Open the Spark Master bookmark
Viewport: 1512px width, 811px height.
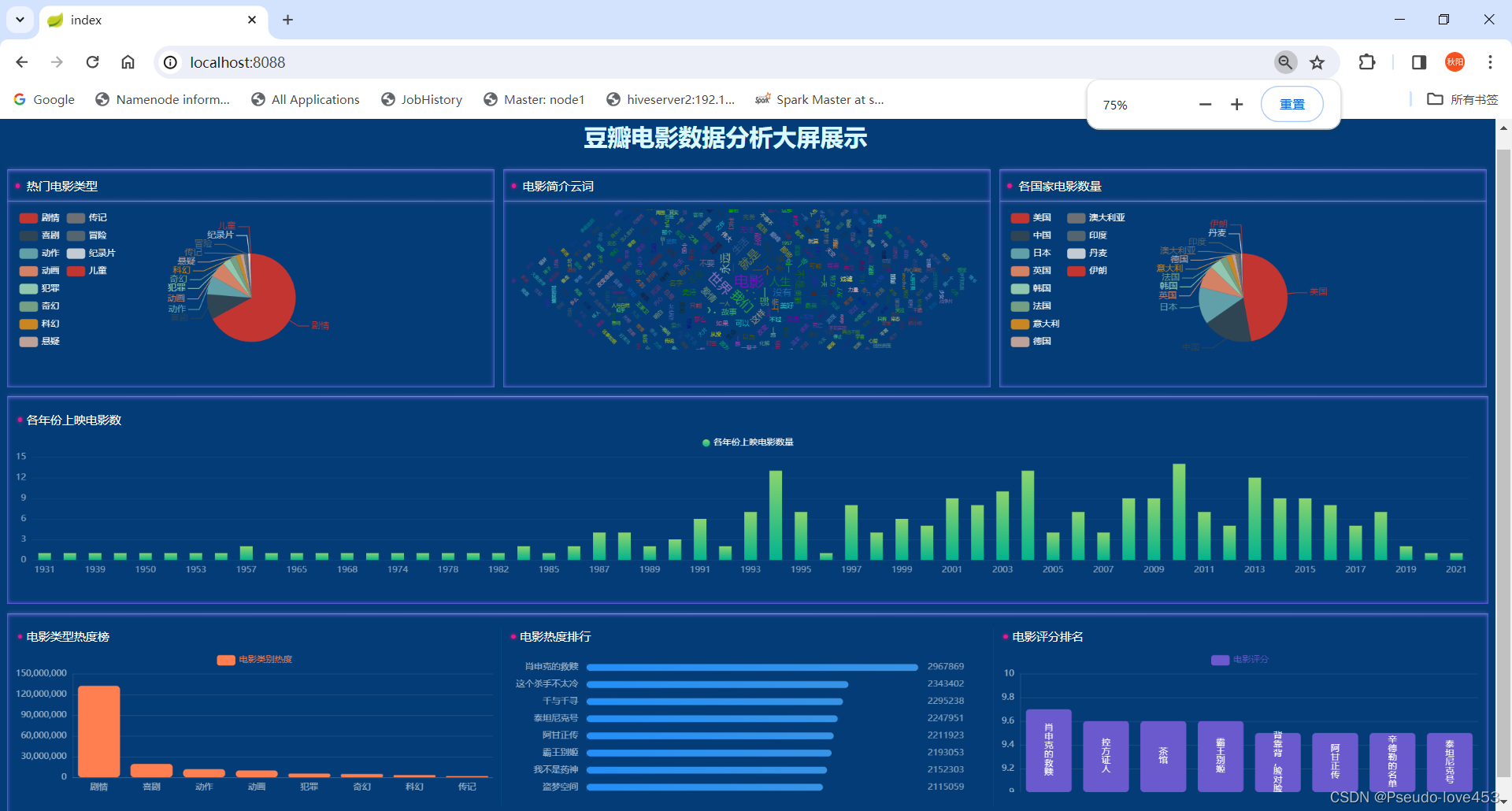click(x=819, y=99)
